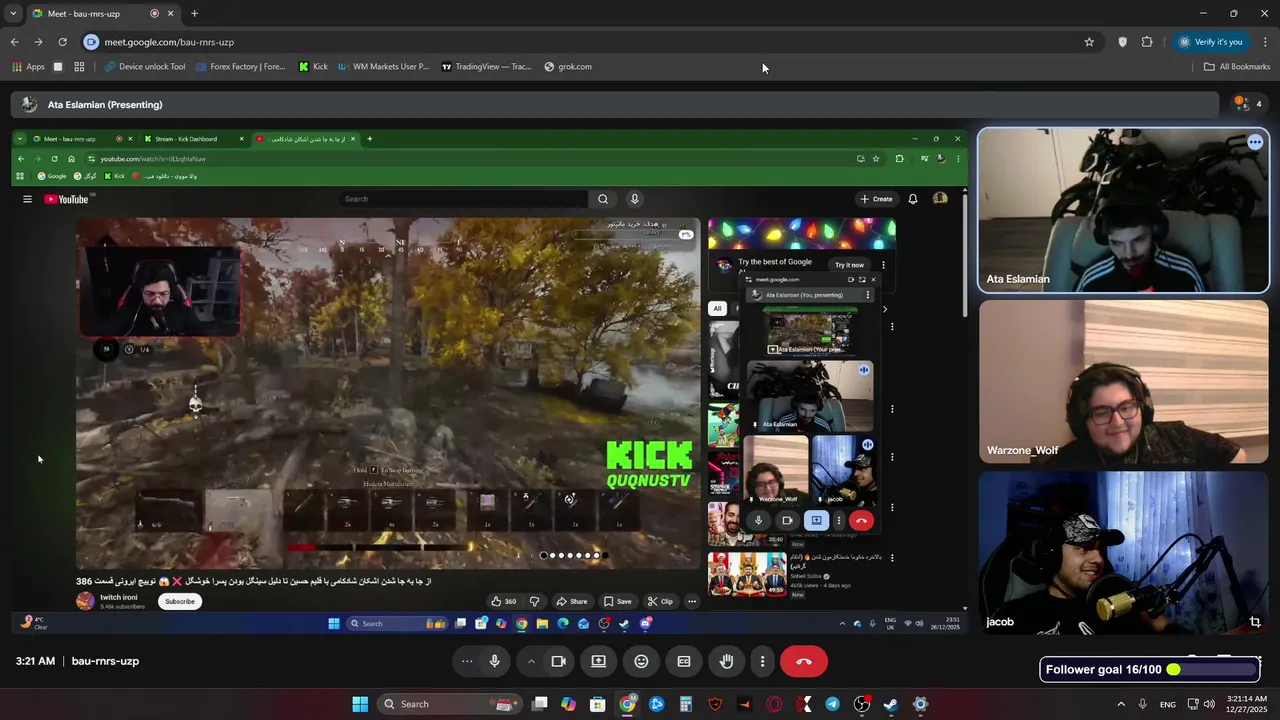The height and width of the screenshot is (720, 1280).
Task: Click the meet.google.com address bar
Action: point(580,42)
